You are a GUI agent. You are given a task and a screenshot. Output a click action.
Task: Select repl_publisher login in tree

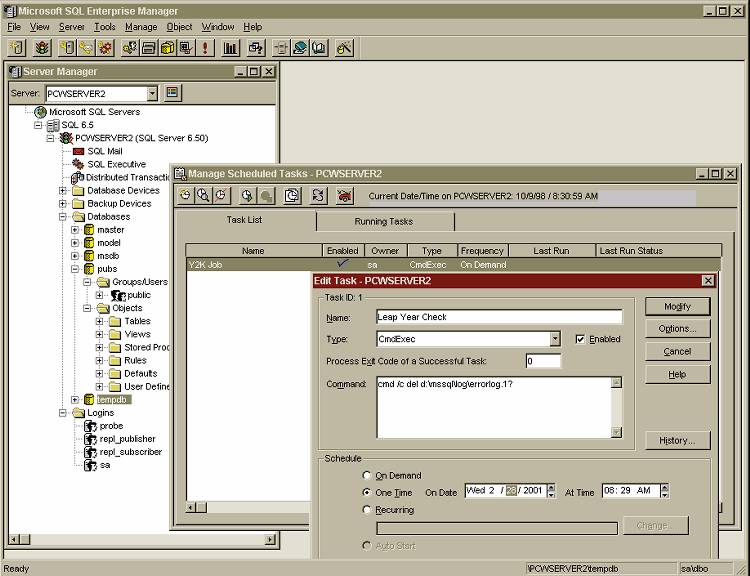point(127,439)
